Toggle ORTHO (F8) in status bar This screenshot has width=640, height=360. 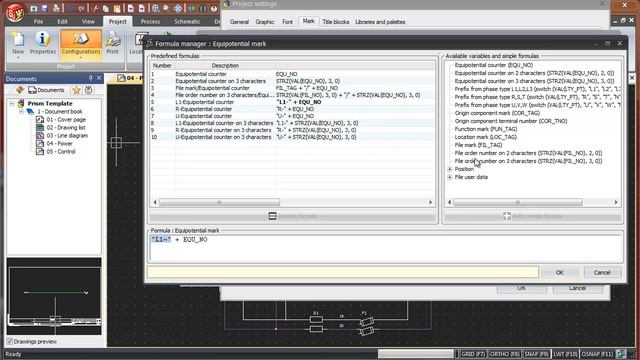pyautogui.click(x=504, y=354)
